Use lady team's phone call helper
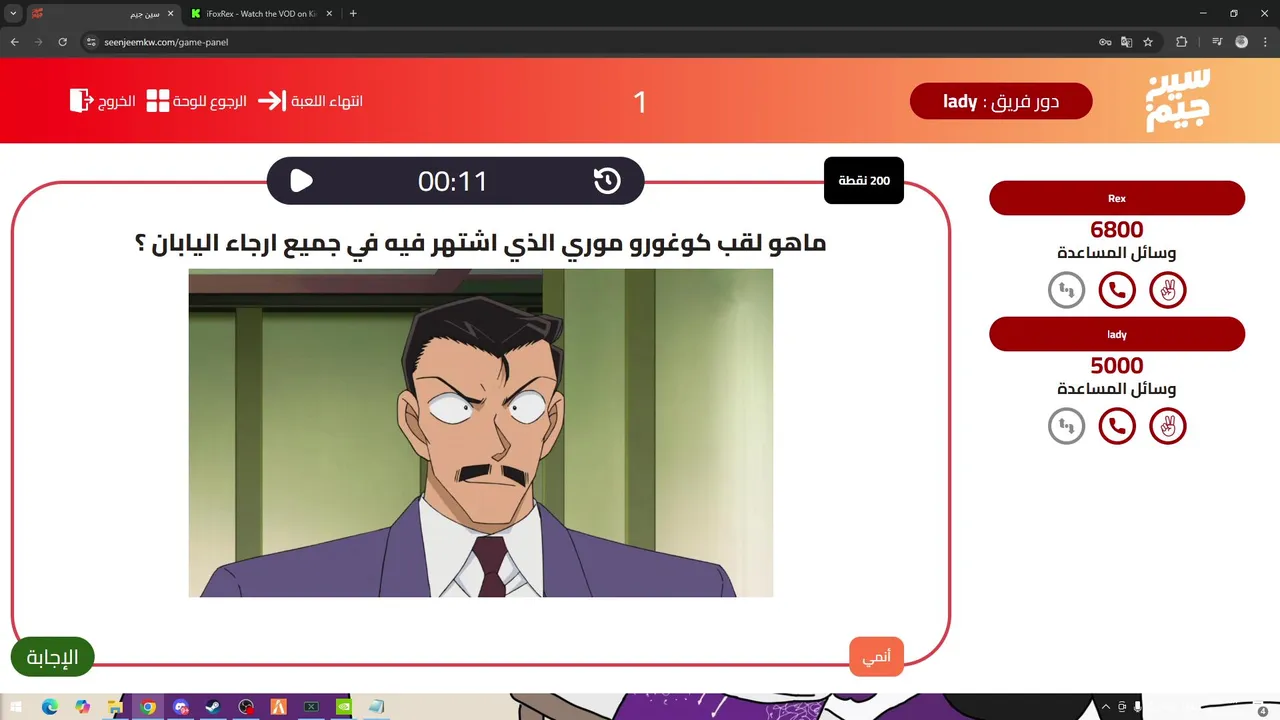The width and height of the screenshot is (1280, 720). pos(1117,426)
